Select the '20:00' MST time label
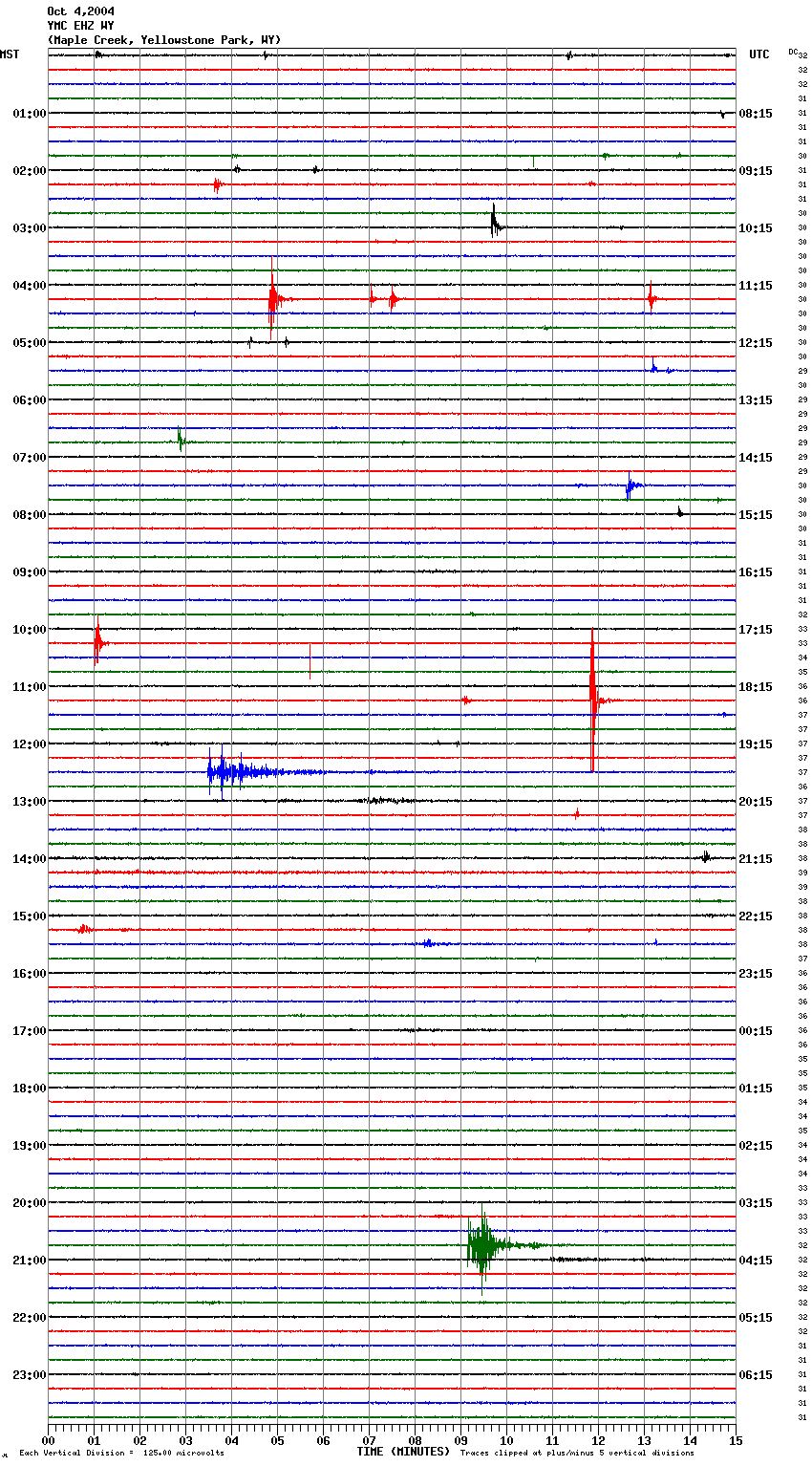Viewport: 812px width, 1466px height. click(30, 1203)
